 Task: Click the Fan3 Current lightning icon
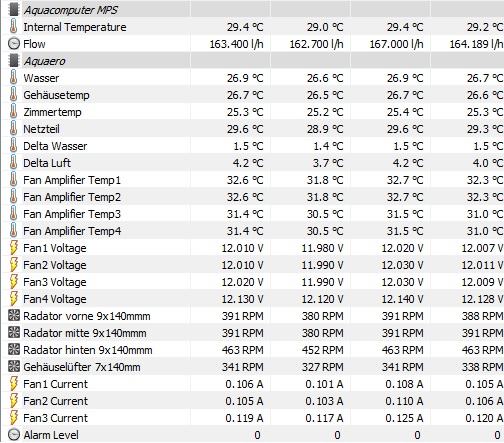pyautogui.click(x=14, y=418)
